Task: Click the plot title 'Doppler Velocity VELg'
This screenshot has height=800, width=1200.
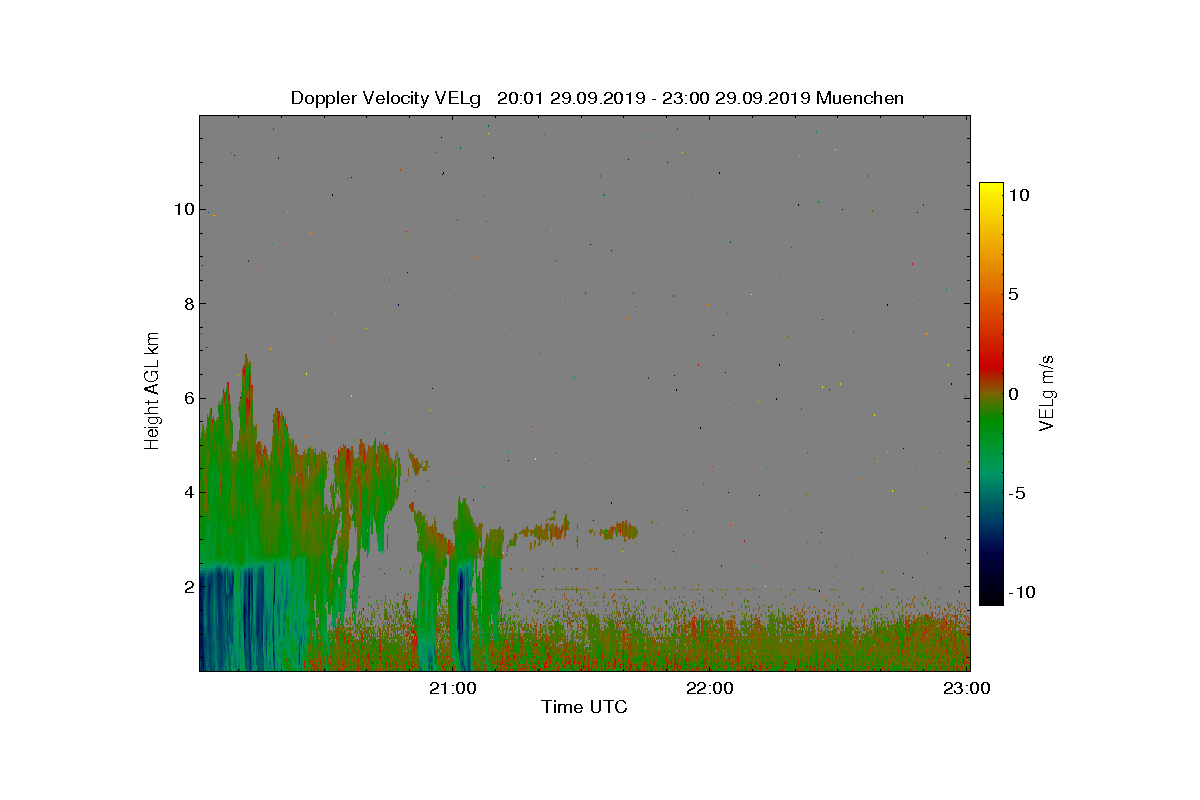Action: point(386,98)
